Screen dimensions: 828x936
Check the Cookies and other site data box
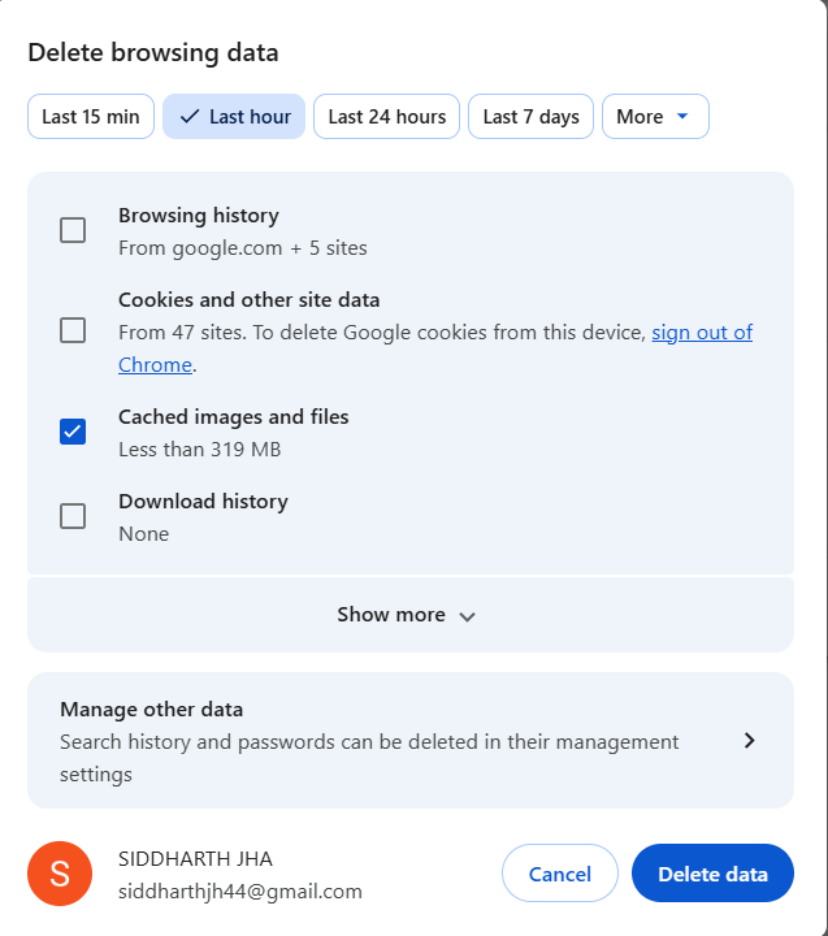pyautogui.click(x=73, y=331)
